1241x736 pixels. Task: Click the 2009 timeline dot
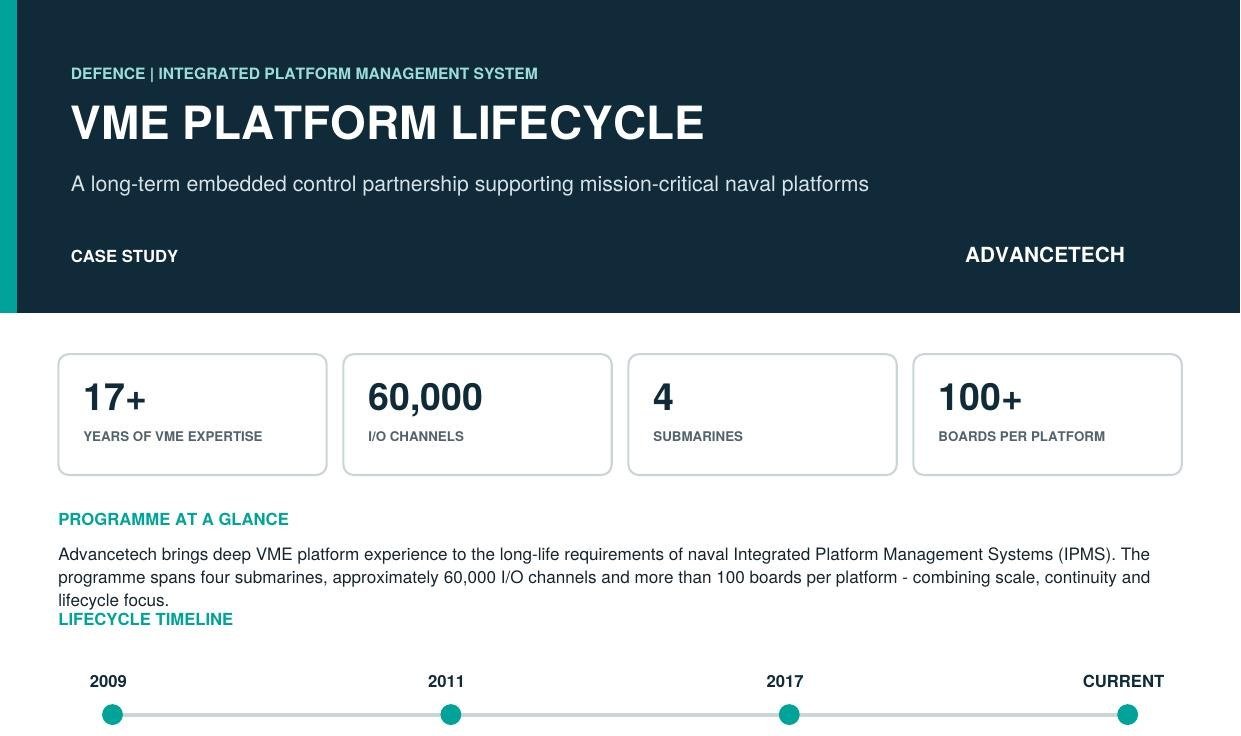click(x=112, y=714)
